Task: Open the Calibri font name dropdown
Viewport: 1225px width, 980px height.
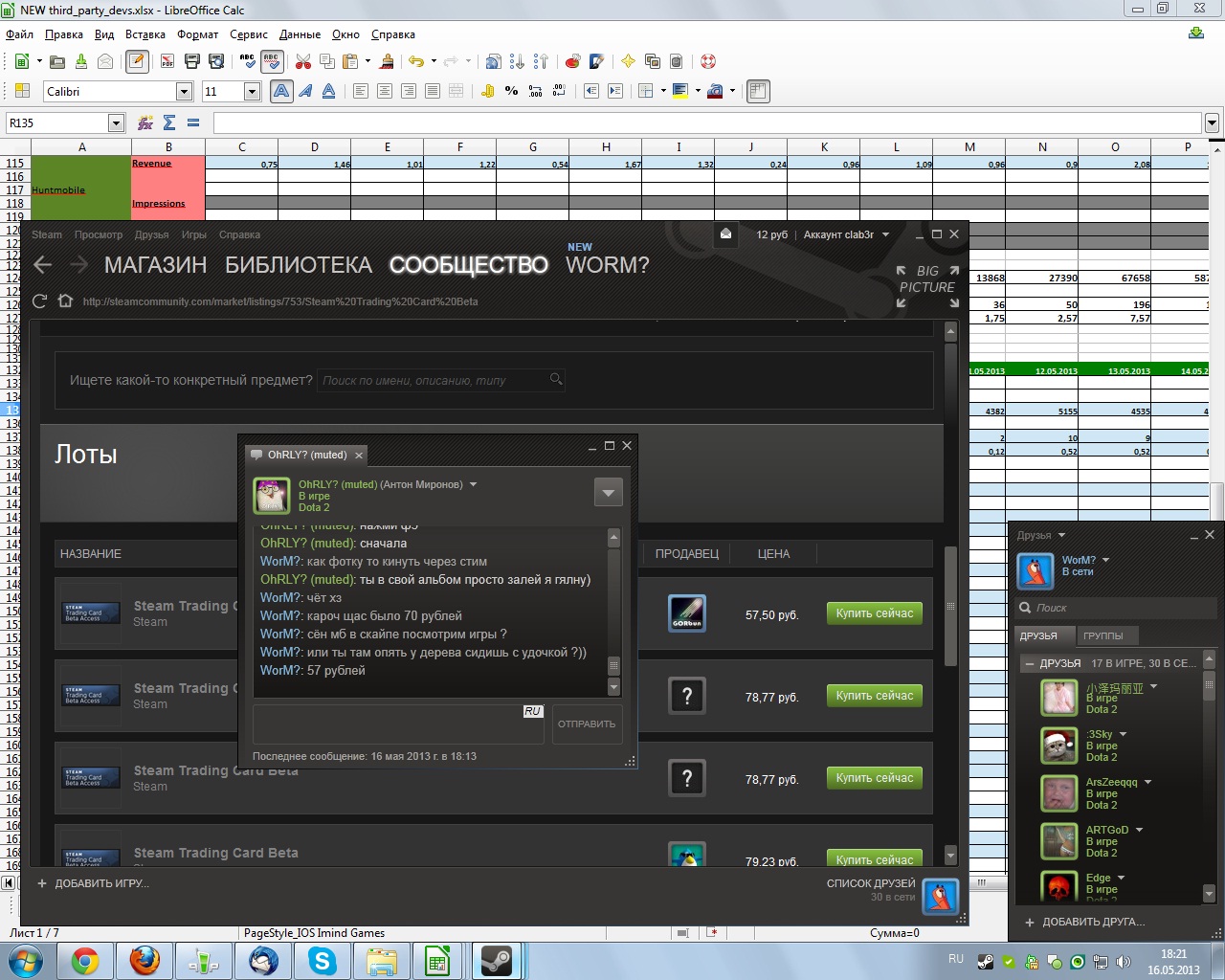Action: click(x=184, y=91)
